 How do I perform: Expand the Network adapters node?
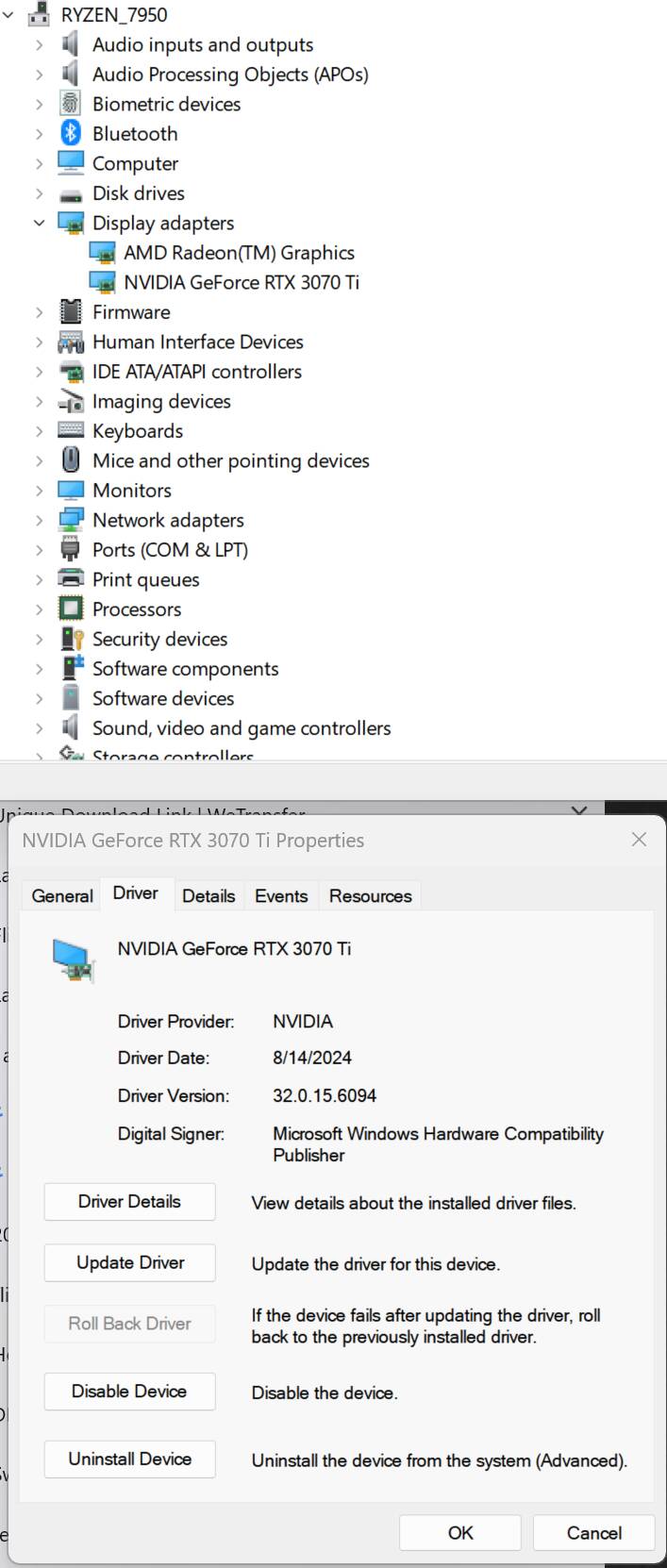pyautogui.click(x=39, y=520)
